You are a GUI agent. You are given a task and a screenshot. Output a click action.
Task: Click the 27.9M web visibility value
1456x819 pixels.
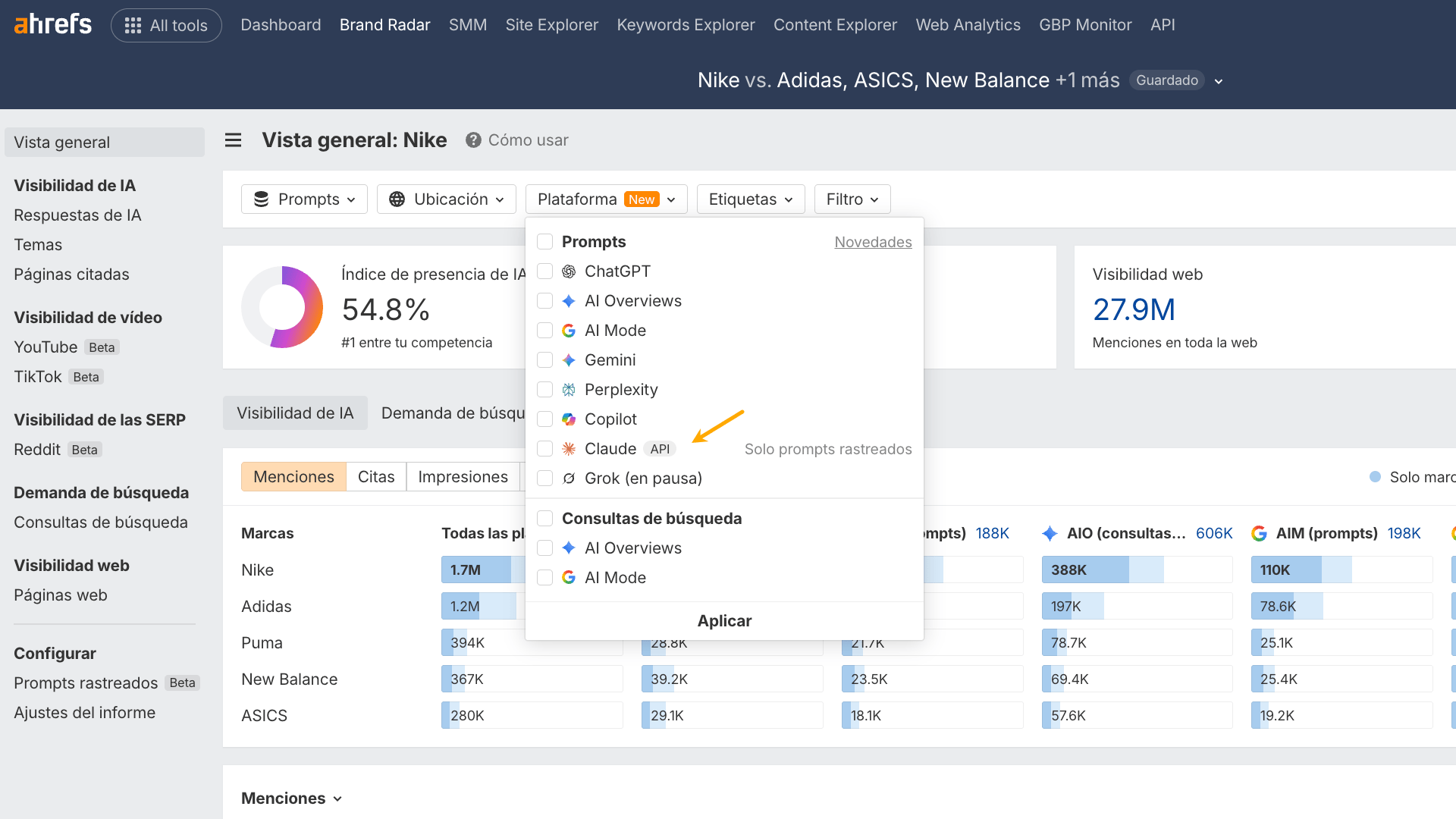[1134, 309]
